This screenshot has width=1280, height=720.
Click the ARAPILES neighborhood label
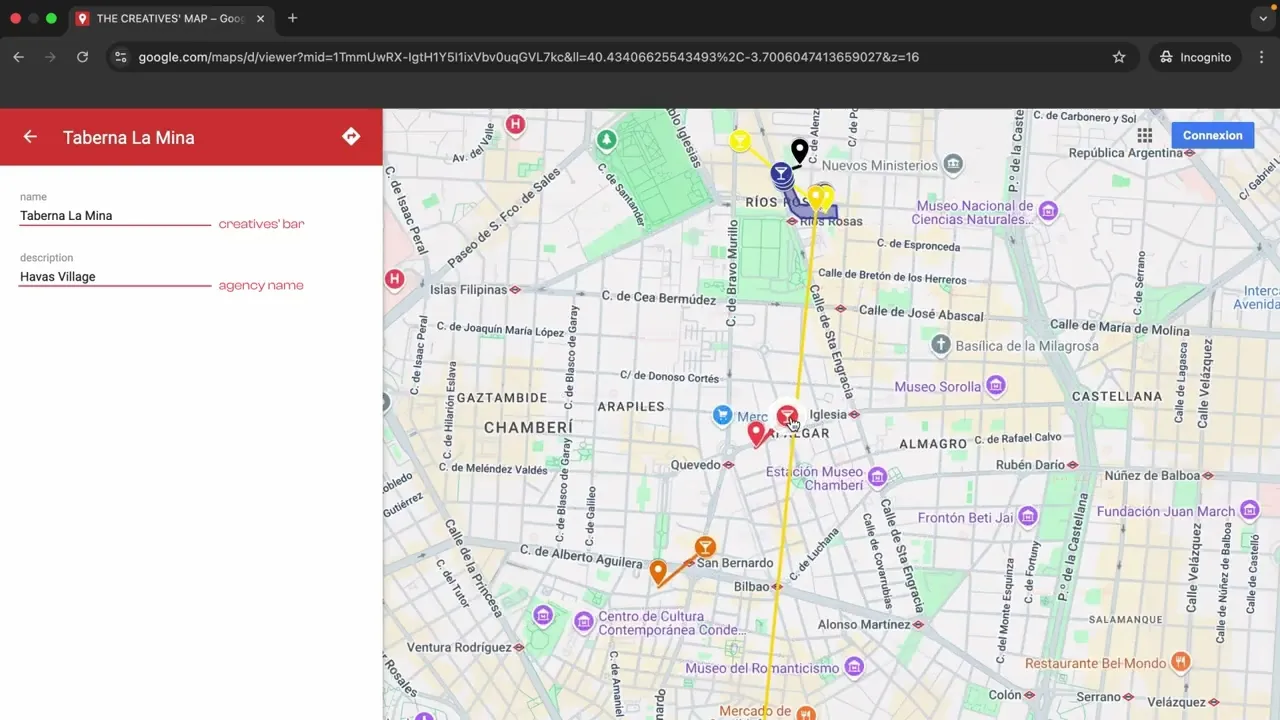tap(631, 406)
